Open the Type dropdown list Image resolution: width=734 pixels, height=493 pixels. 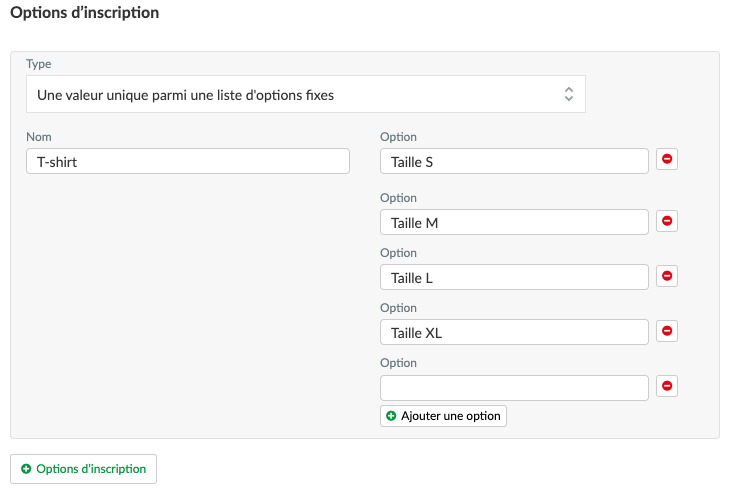coord(306,94)
